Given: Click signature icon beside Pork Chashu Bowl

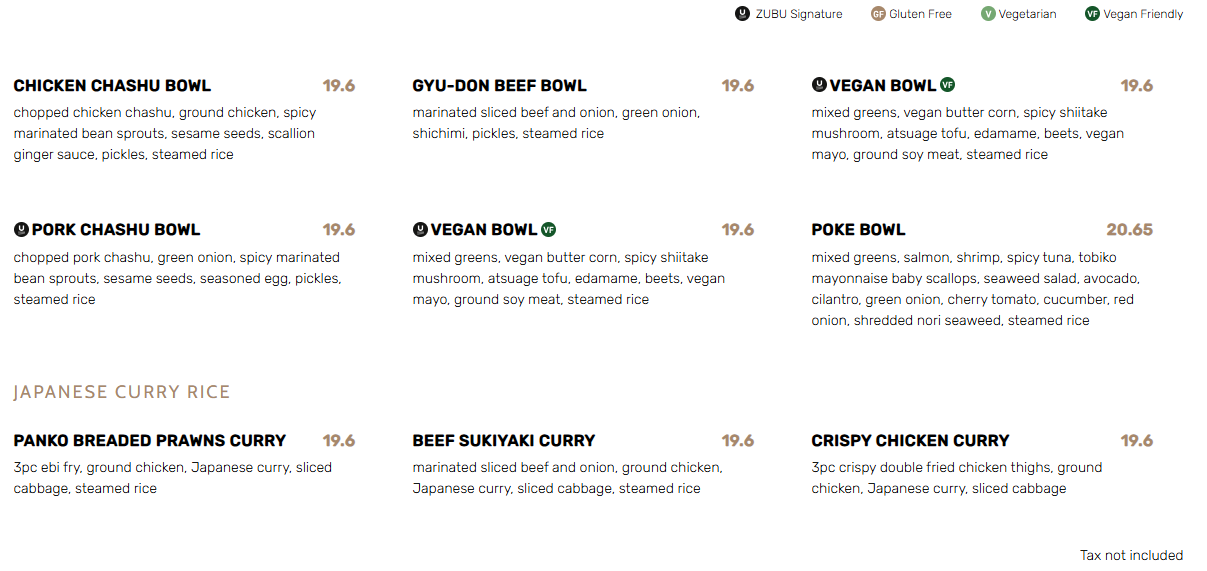Looking at the screenshot, I should tap(21, 230).
